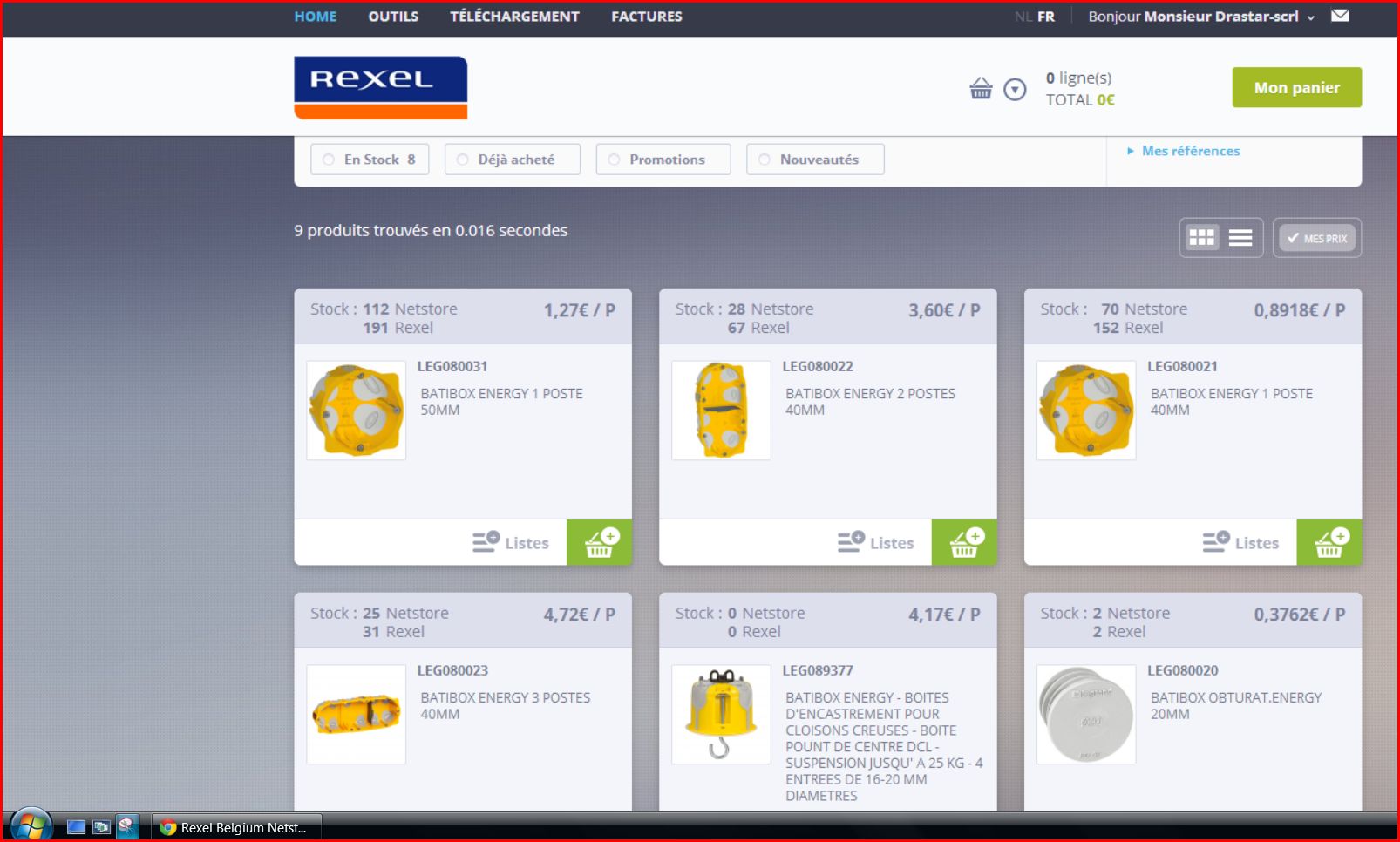Toggle the Déjà acheté filter
The image size is (1400, 842).
(513, 160)
